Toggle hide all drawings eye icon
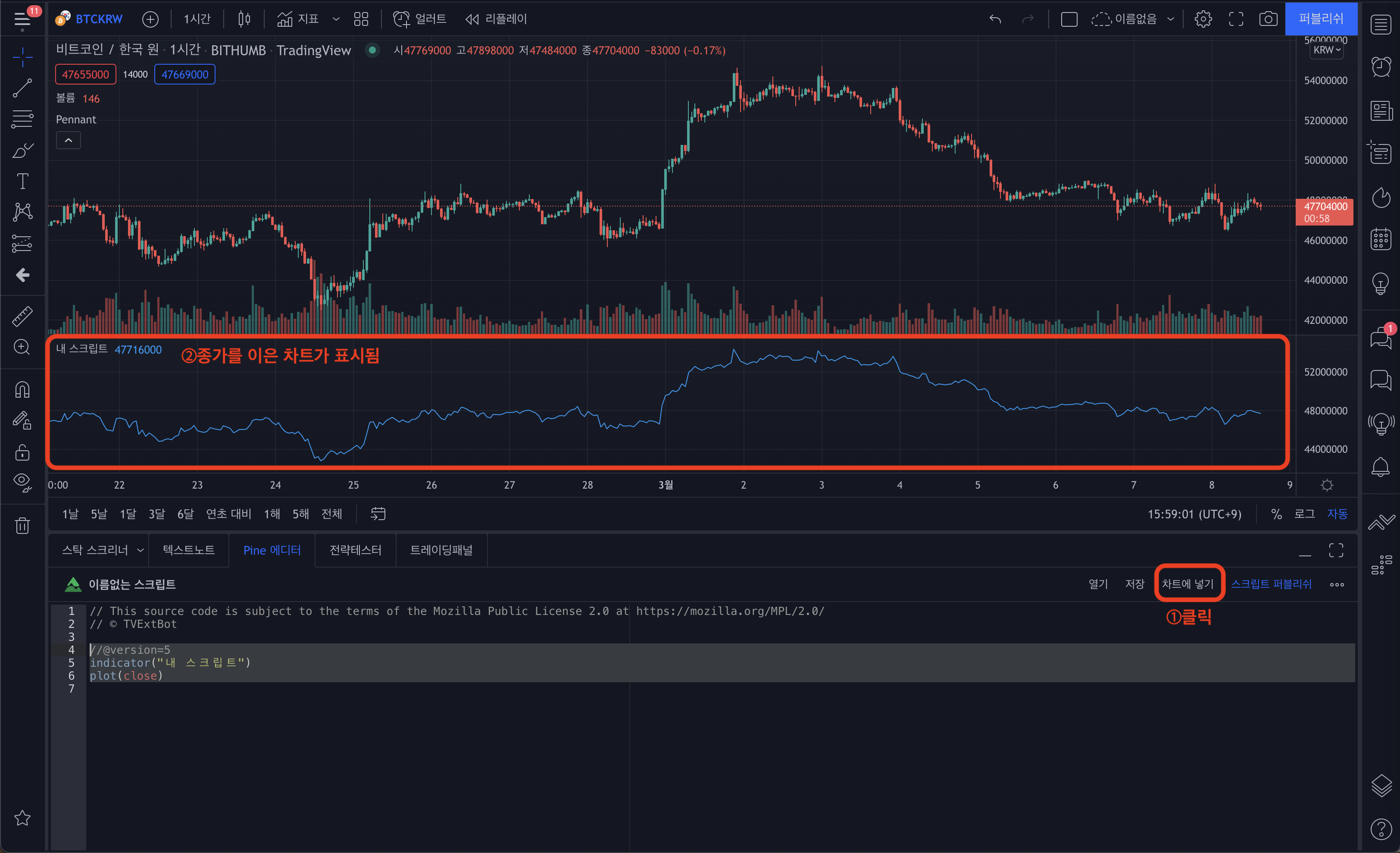The image size is (1400, 853). coord(22,483)
